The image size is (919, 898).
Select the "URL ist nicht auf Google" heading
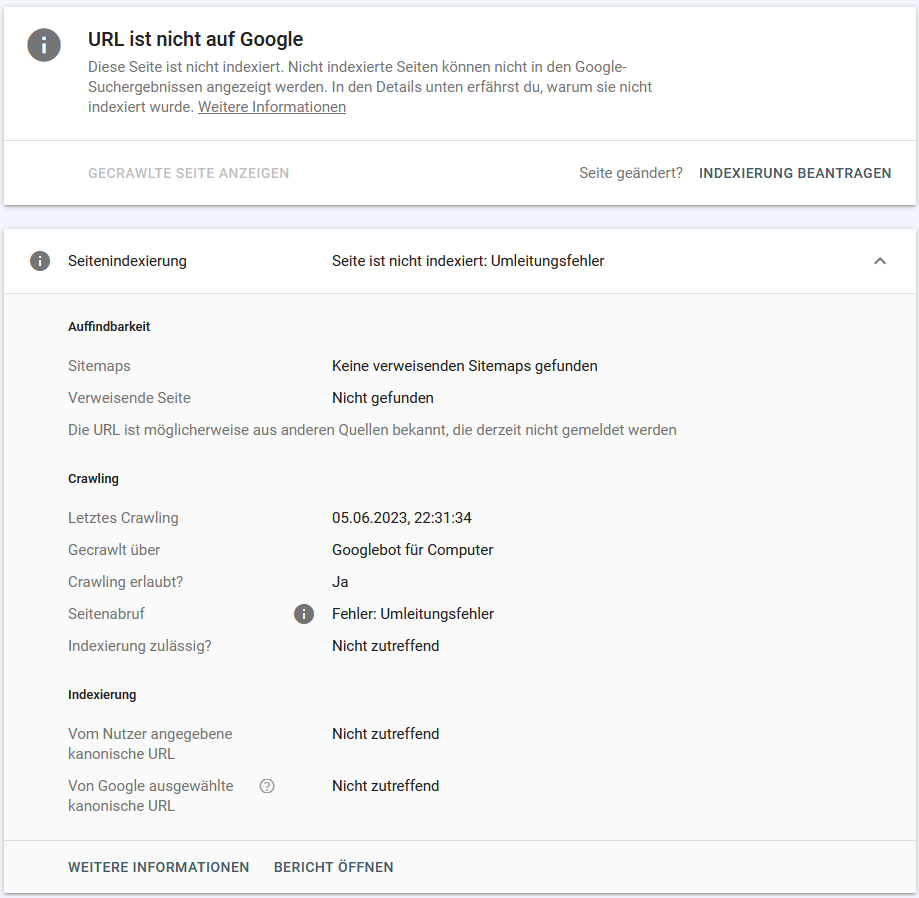coord(196,40)
